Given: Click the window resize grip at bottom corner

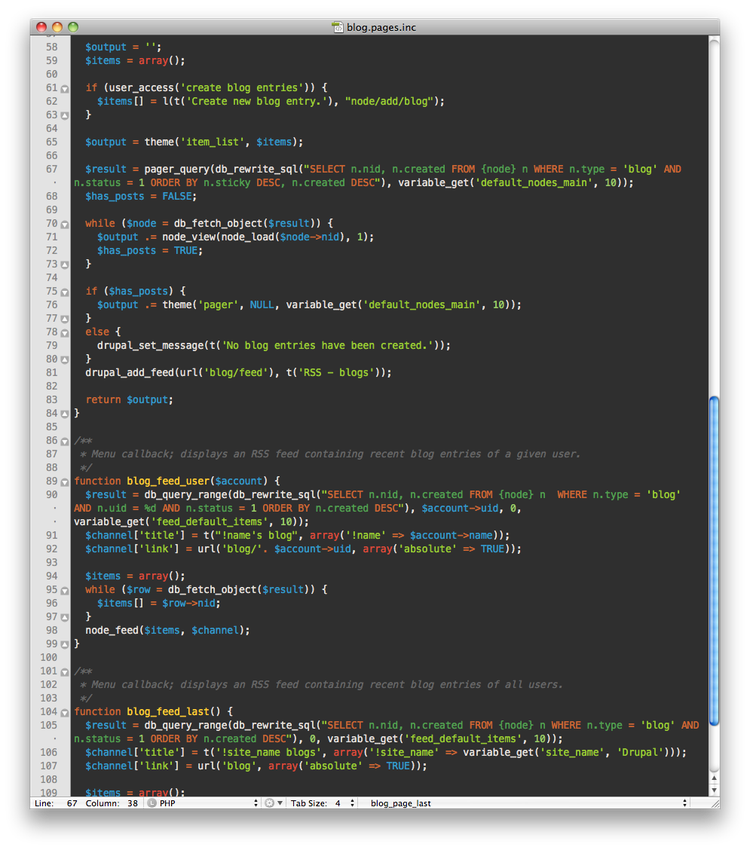Looking at the screenshot, I should [714, 803].
